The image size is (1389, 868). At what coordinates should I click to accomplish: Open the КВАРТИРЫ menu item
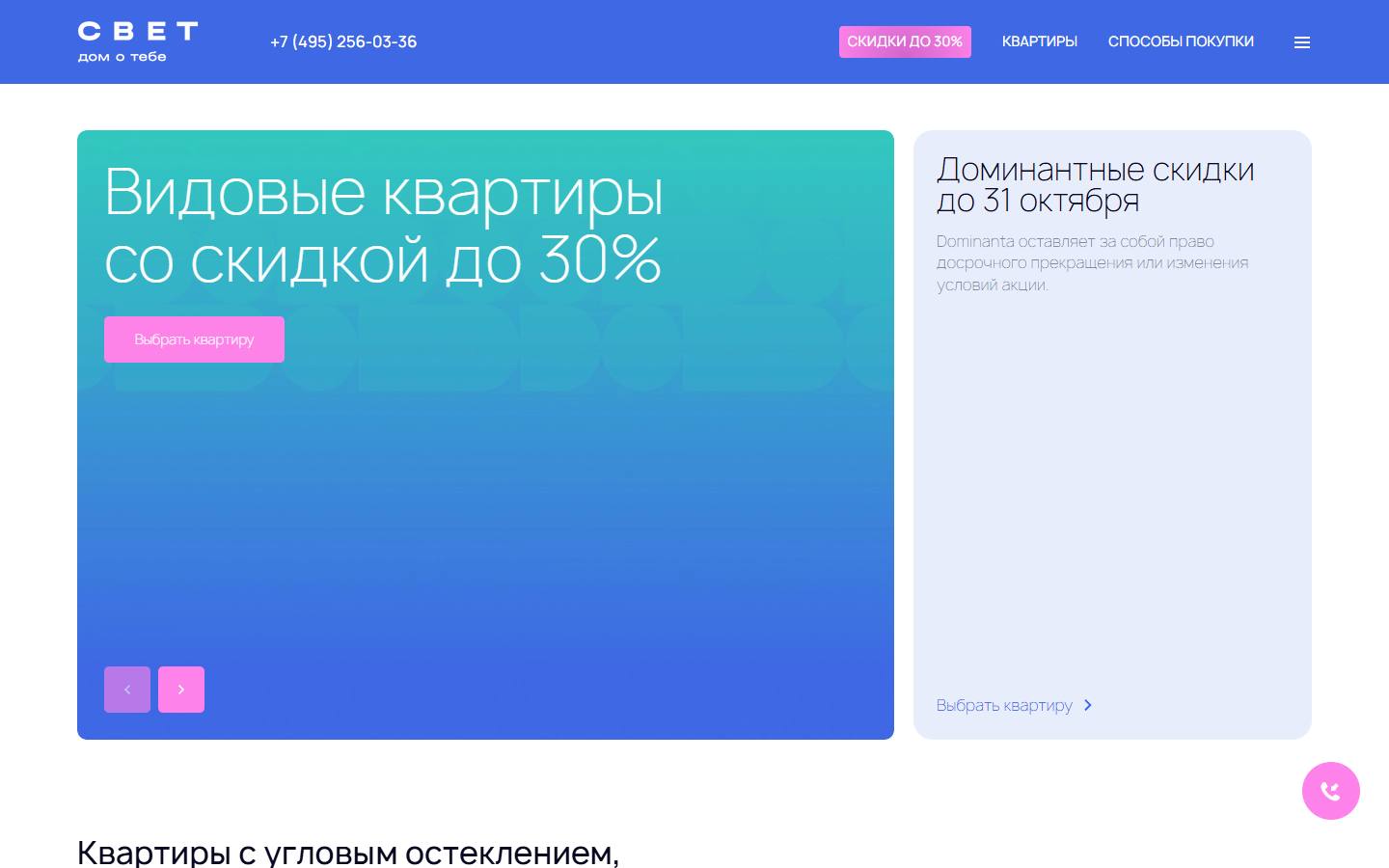1040,41
